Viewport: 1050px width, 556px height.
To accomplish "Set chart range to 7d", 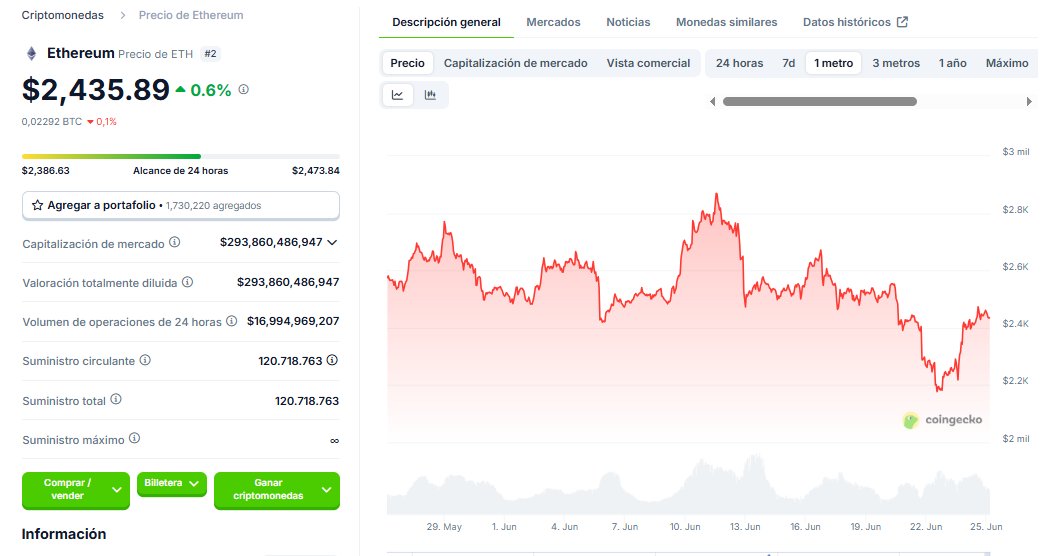I will click(x=789, y=63).
